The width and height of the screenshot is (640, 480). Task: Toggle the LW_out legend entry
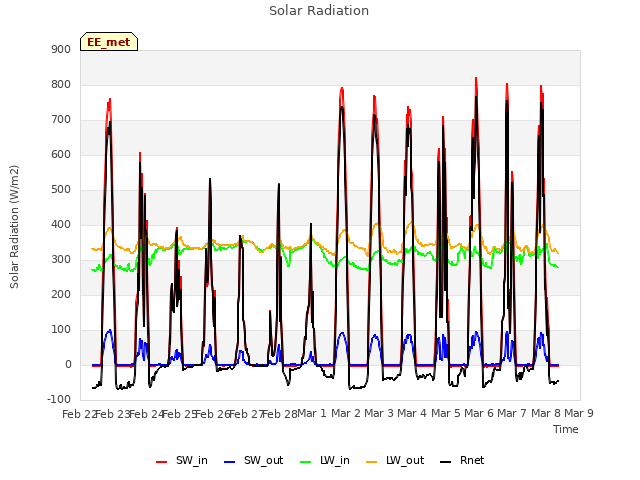(395, 460)
